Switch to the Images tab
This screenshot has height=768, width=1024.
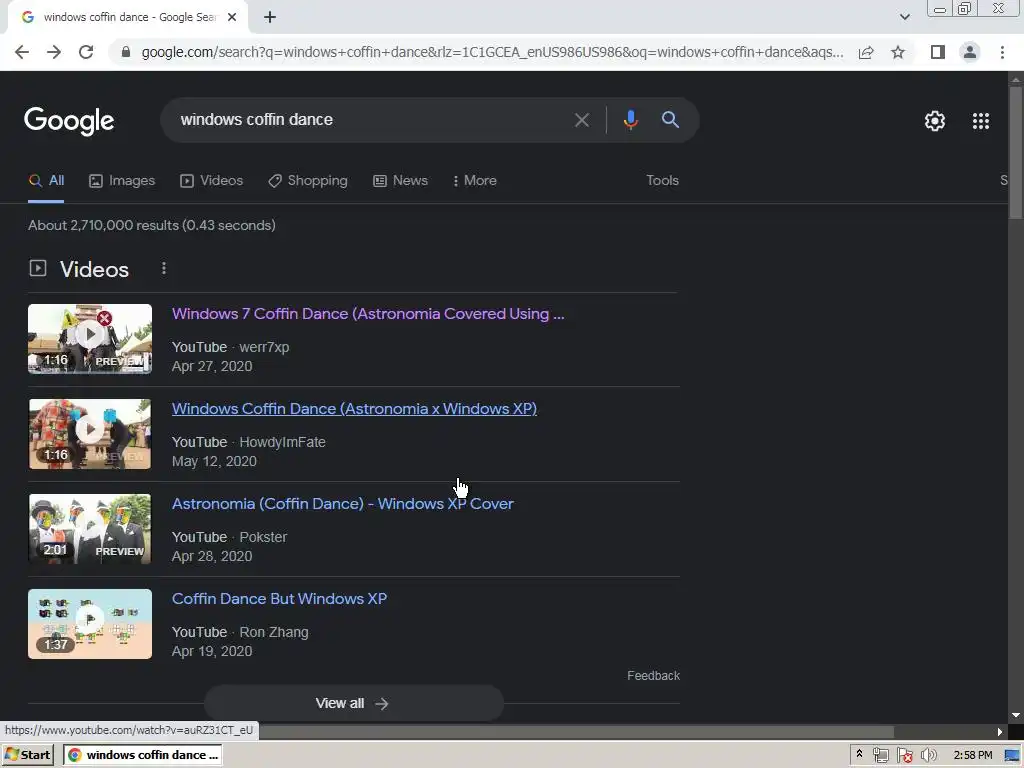click(122, 181)
